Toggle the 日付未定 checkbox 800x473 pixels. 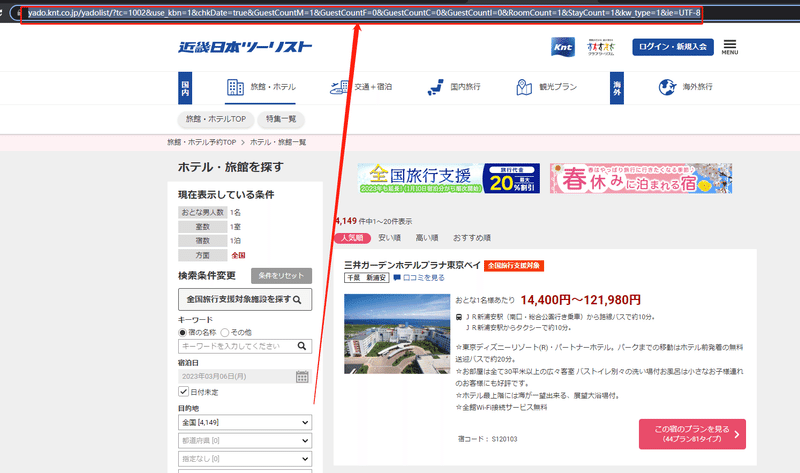tap(183, 391)
